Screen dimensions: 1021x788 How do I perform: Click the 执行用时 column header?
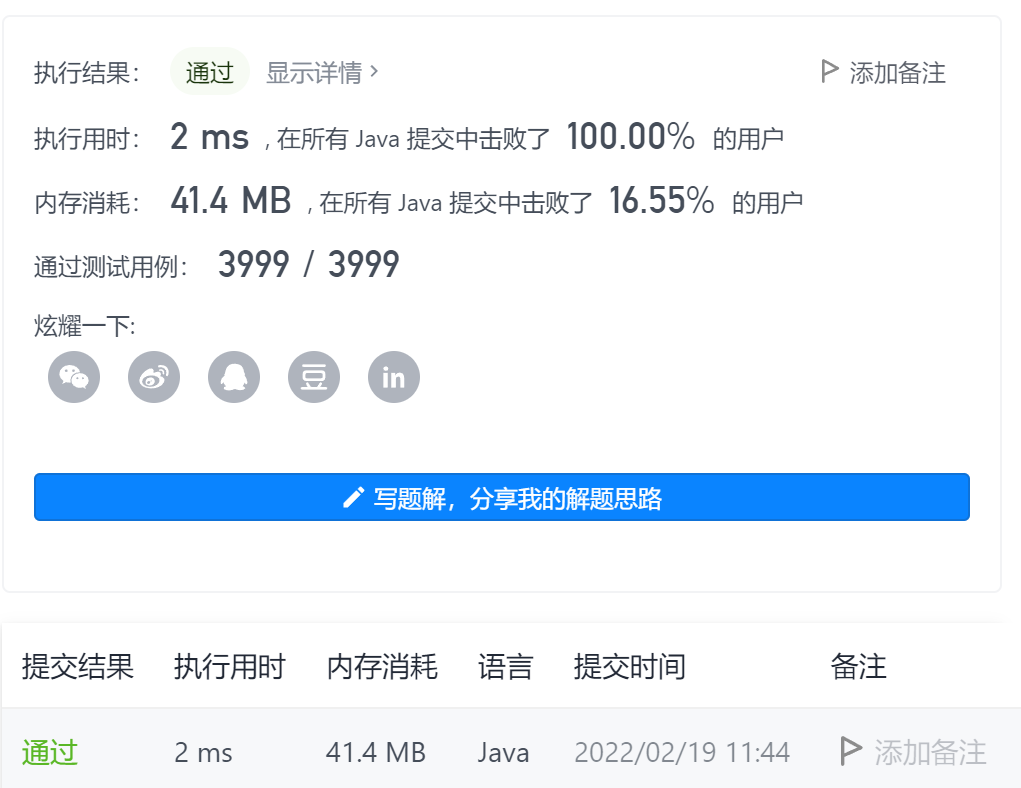click(228, 667)
